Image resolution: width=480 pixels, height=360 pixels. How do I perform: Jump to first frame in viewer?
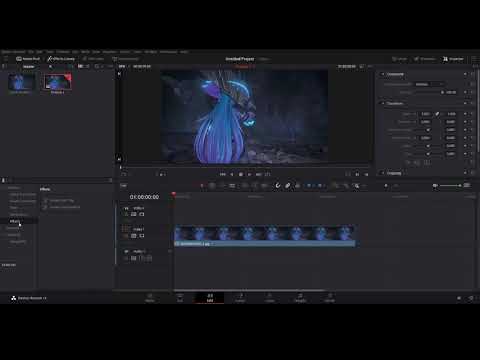point(223,174)
